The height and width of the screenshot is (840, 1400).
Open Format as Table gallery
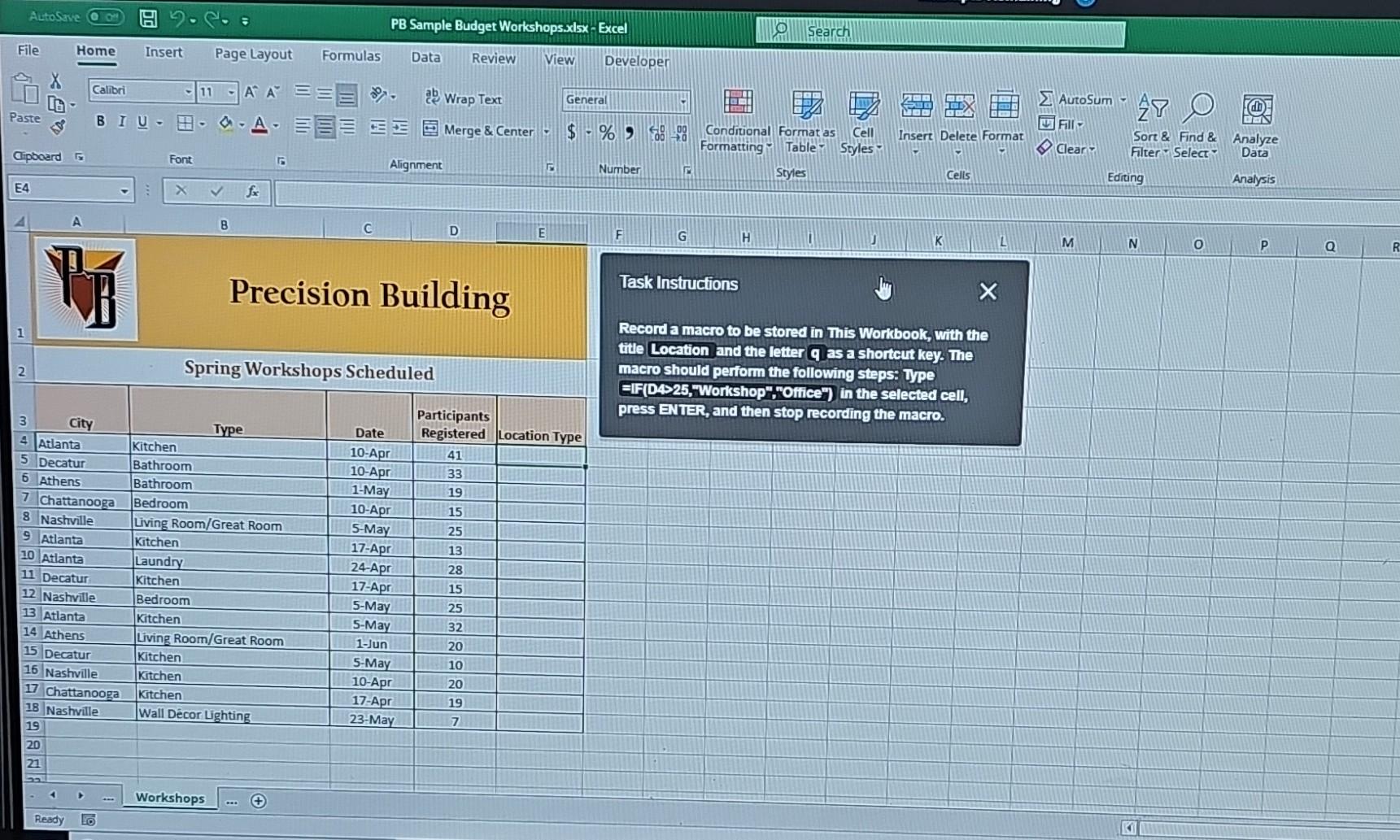point(806,114)
